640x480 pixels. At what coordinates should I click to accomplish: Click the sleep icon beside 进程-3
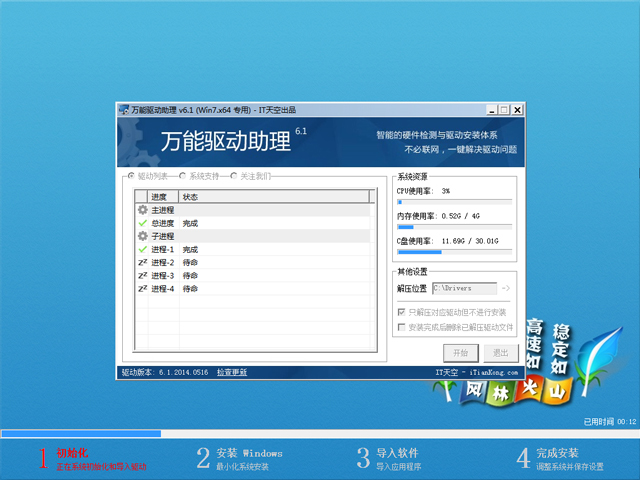coord(142,275)
